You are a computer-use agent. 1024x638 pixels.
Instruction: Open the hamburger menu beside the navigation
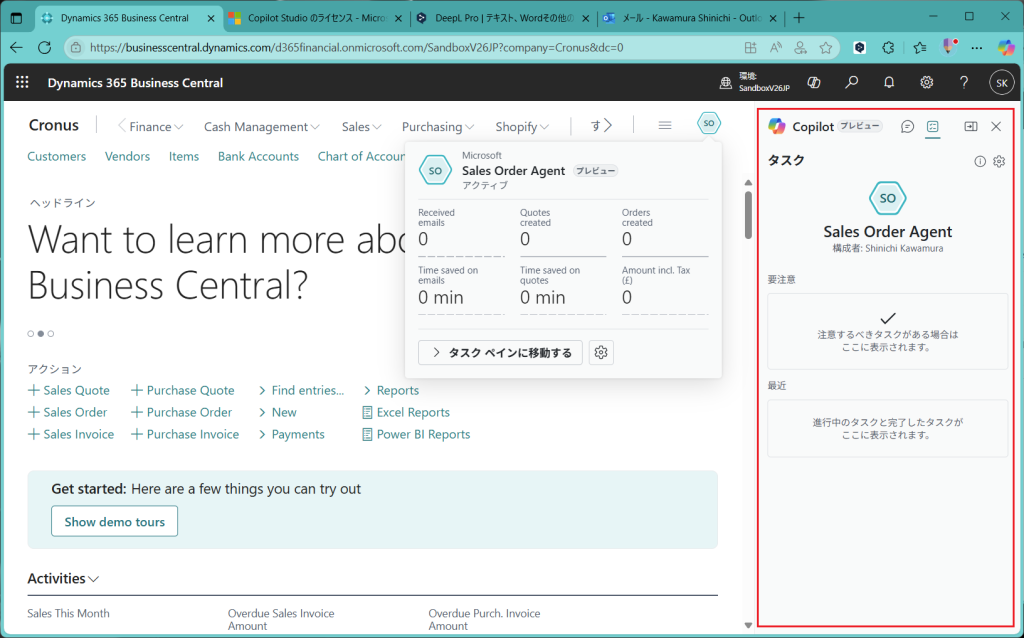point(665,125)
